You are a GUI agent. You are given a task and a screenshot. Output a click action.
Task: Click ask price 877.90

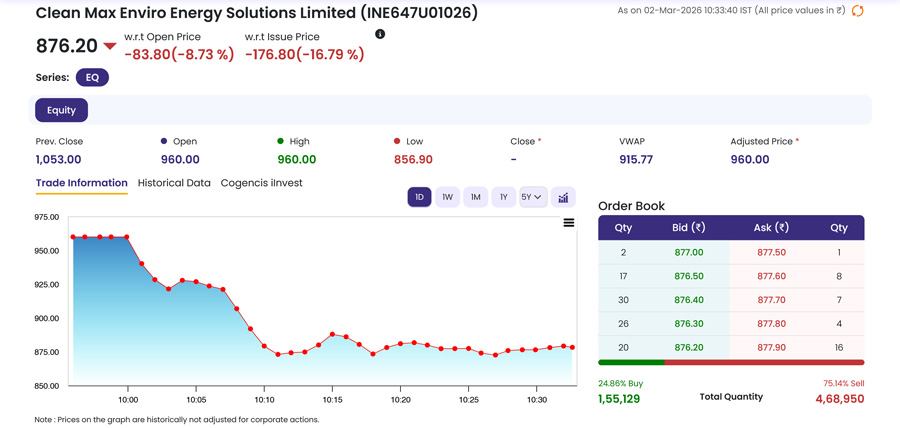771,348
